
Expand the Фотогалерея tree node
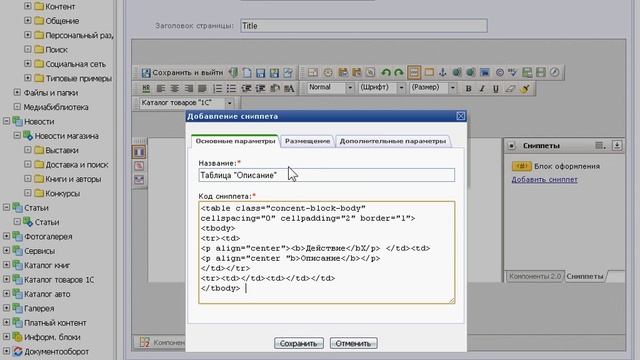pos(6,236)
